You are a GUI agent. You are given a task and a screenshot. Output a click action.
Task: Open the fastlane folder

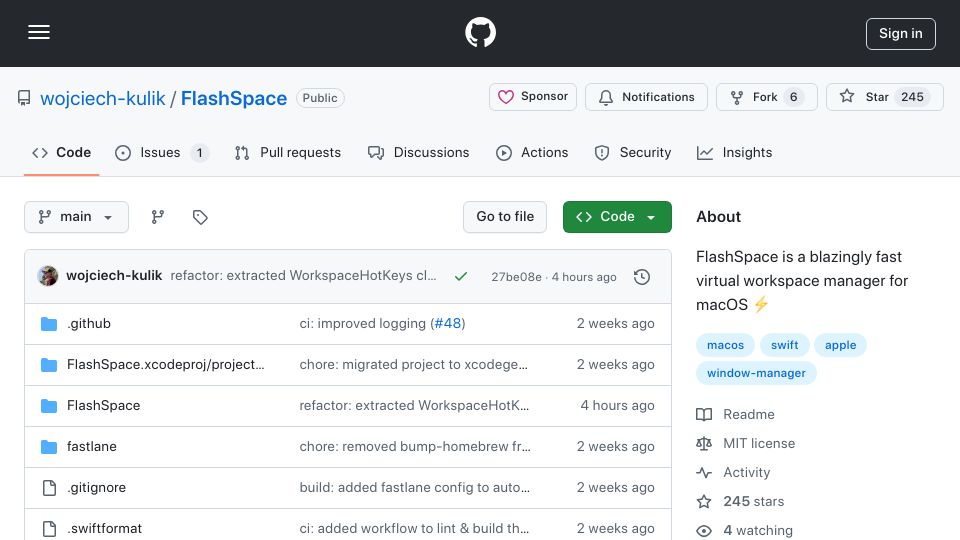tap(92, 446)
